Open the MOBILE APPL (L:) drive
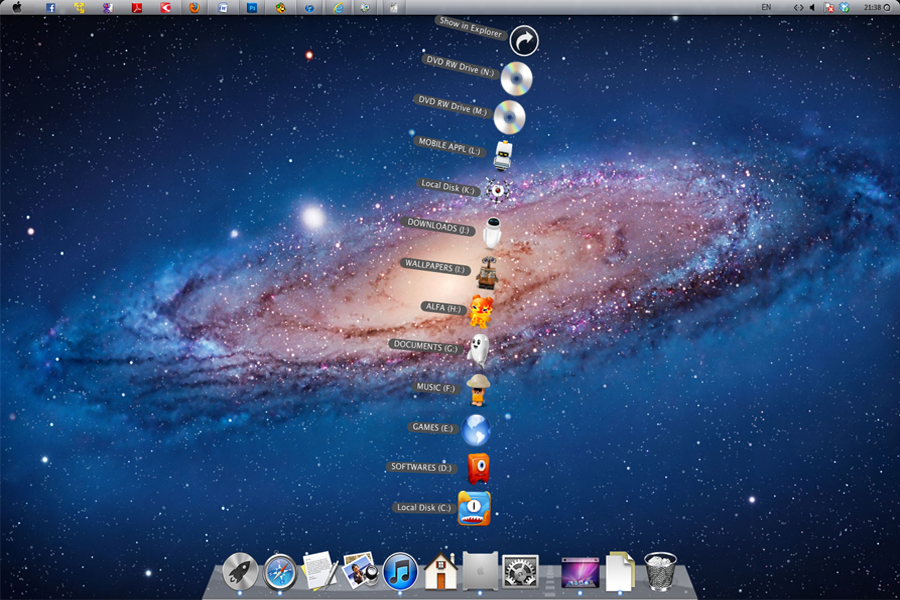The height and width of the screenshot is (600, 900). [503, 156]
